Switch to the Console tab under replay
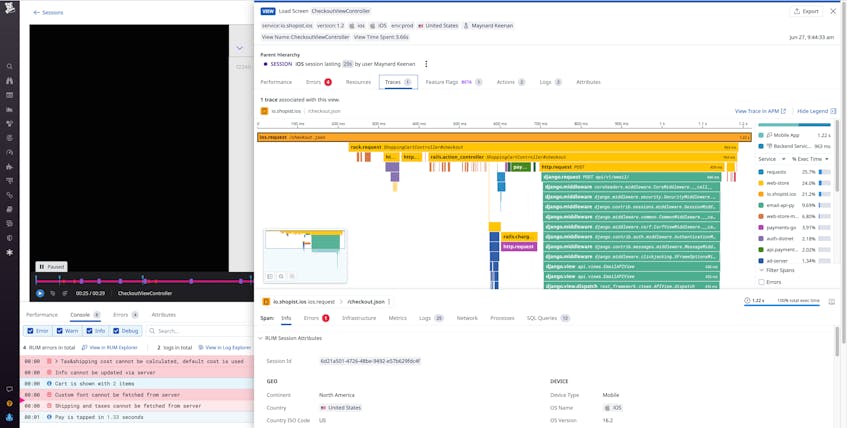Image resolution: width=847 pixels, height=428 pixels. pyautogui.click(x=85, y=315)
